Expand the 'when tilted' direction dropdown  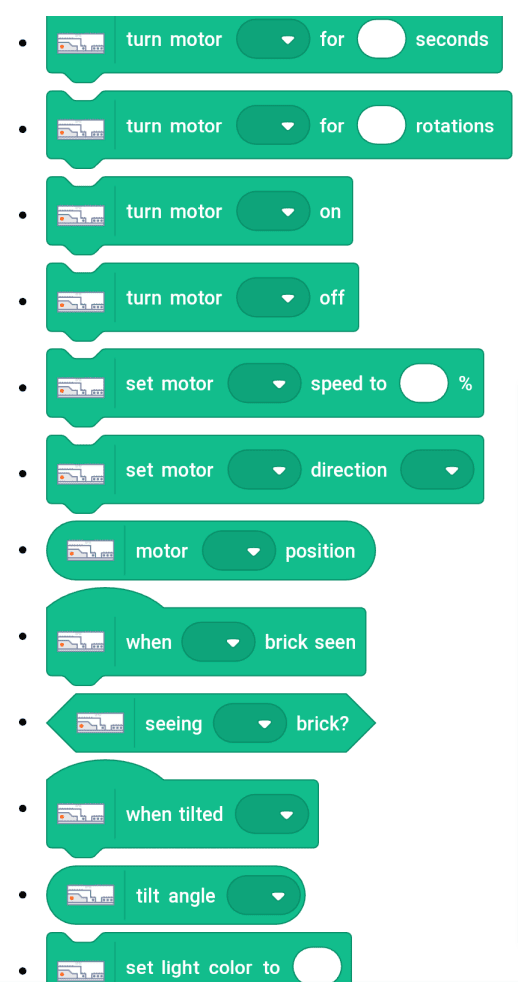tap(272, 814)
